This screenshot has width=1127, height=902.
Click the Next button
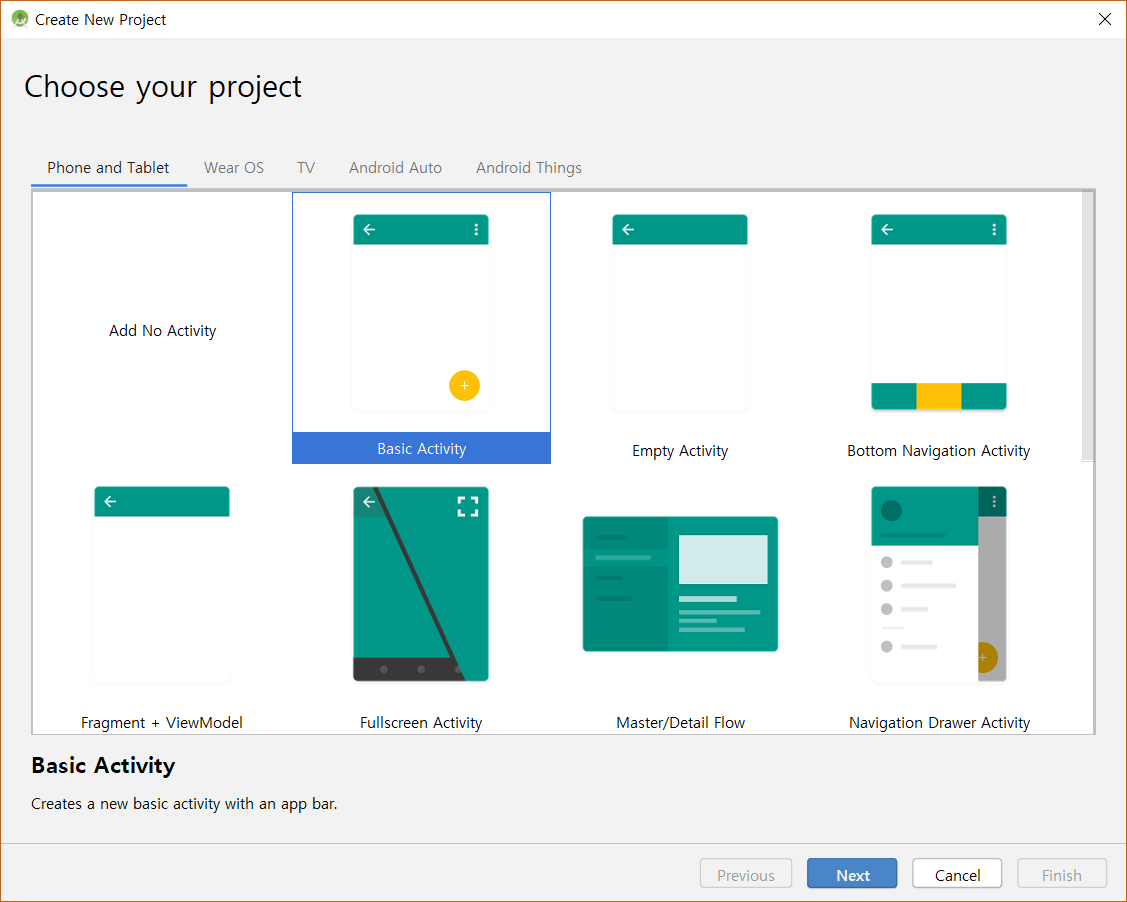click(x=852, y=875)
